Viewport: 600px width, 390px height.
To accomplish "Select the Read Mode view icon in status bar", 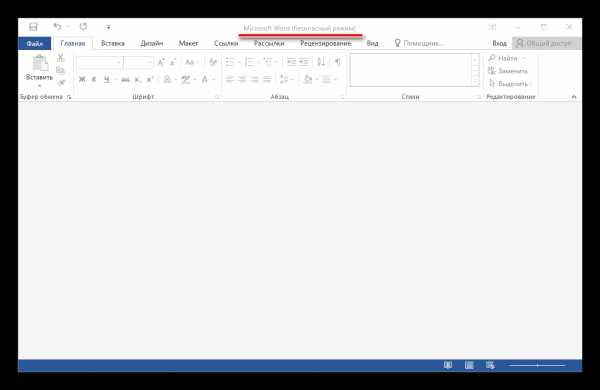I will pyautogui.click(x=448, y=365).
